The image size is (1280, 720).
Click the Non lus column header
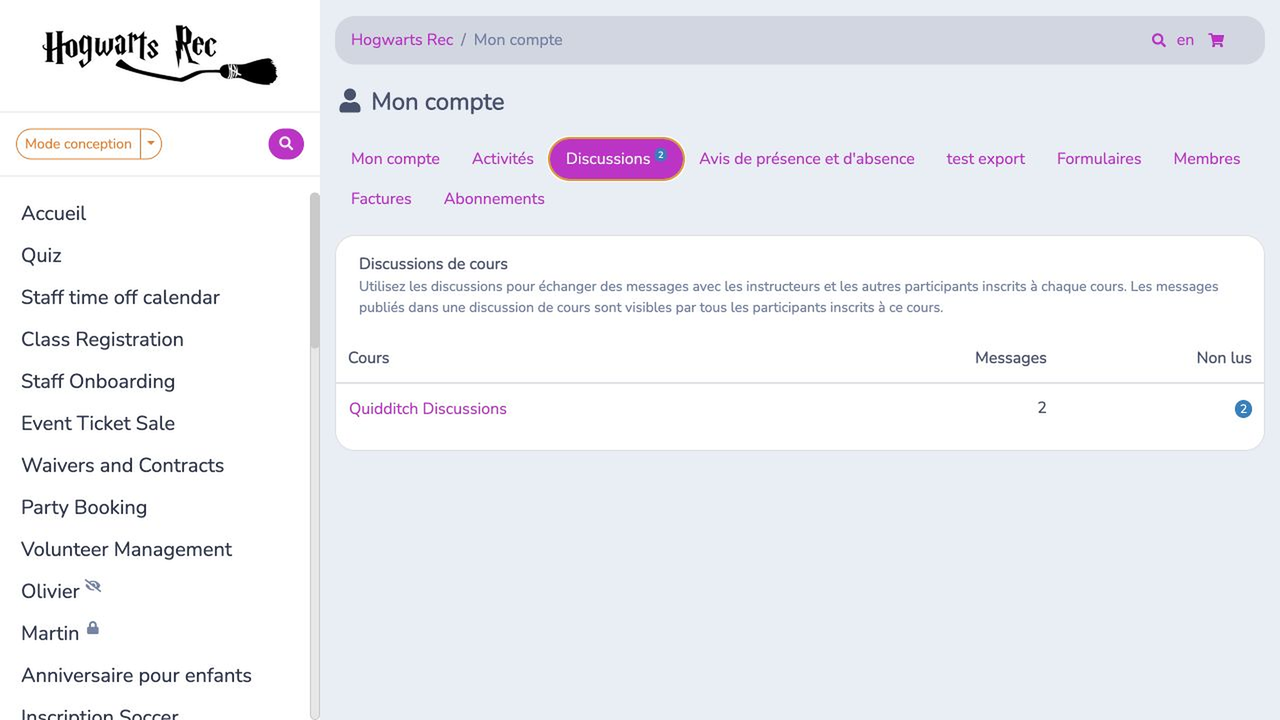(x=1224, y=358)
